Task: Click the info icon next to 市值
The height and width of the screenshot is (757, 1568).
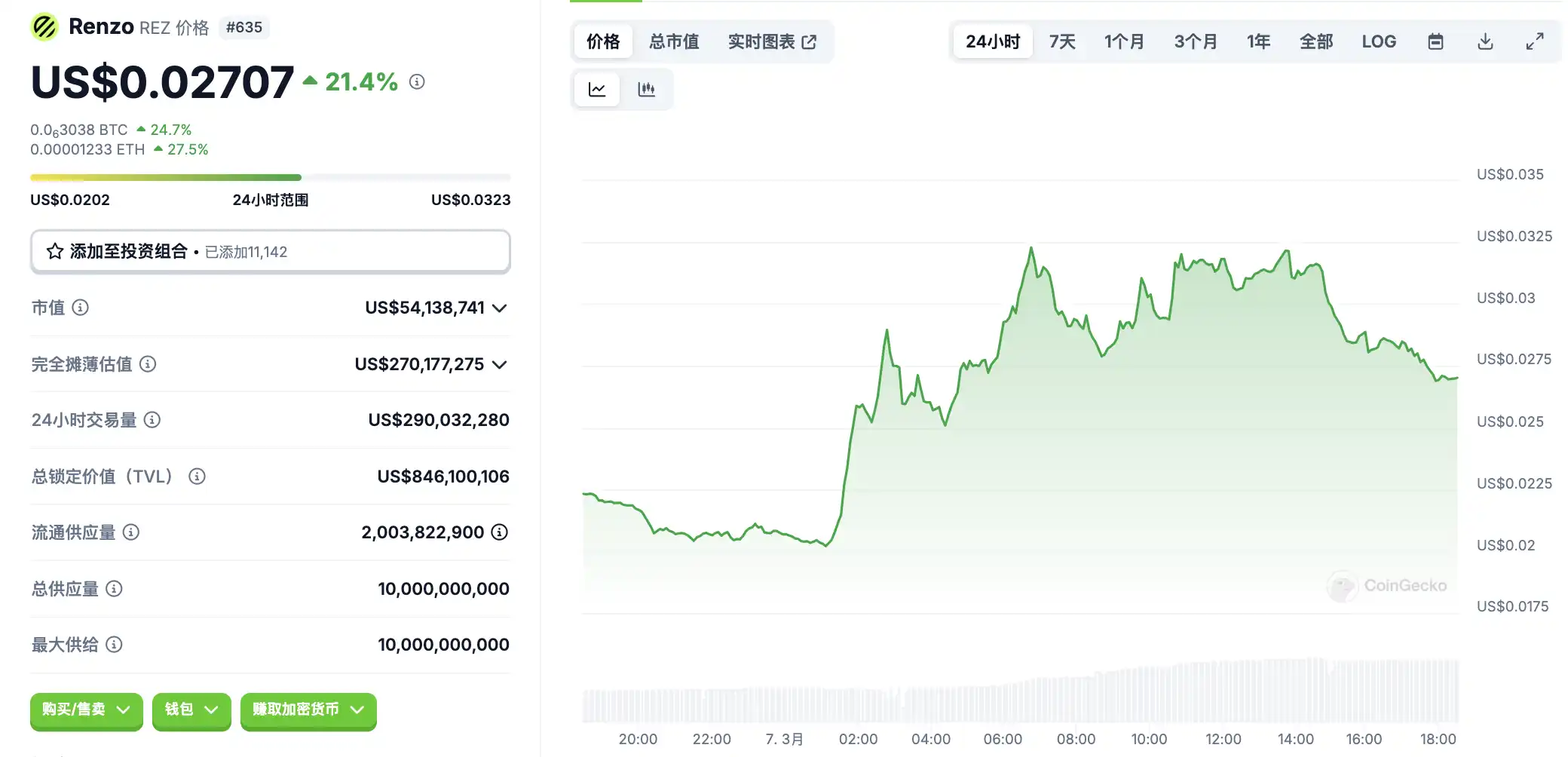Action: click(80, 308)
